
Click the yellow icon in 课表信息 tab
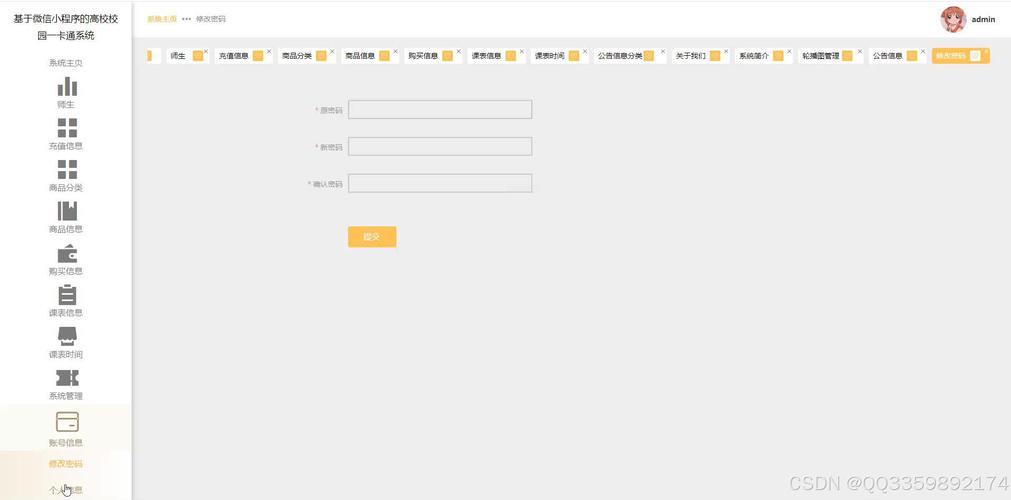pos(511,56)
